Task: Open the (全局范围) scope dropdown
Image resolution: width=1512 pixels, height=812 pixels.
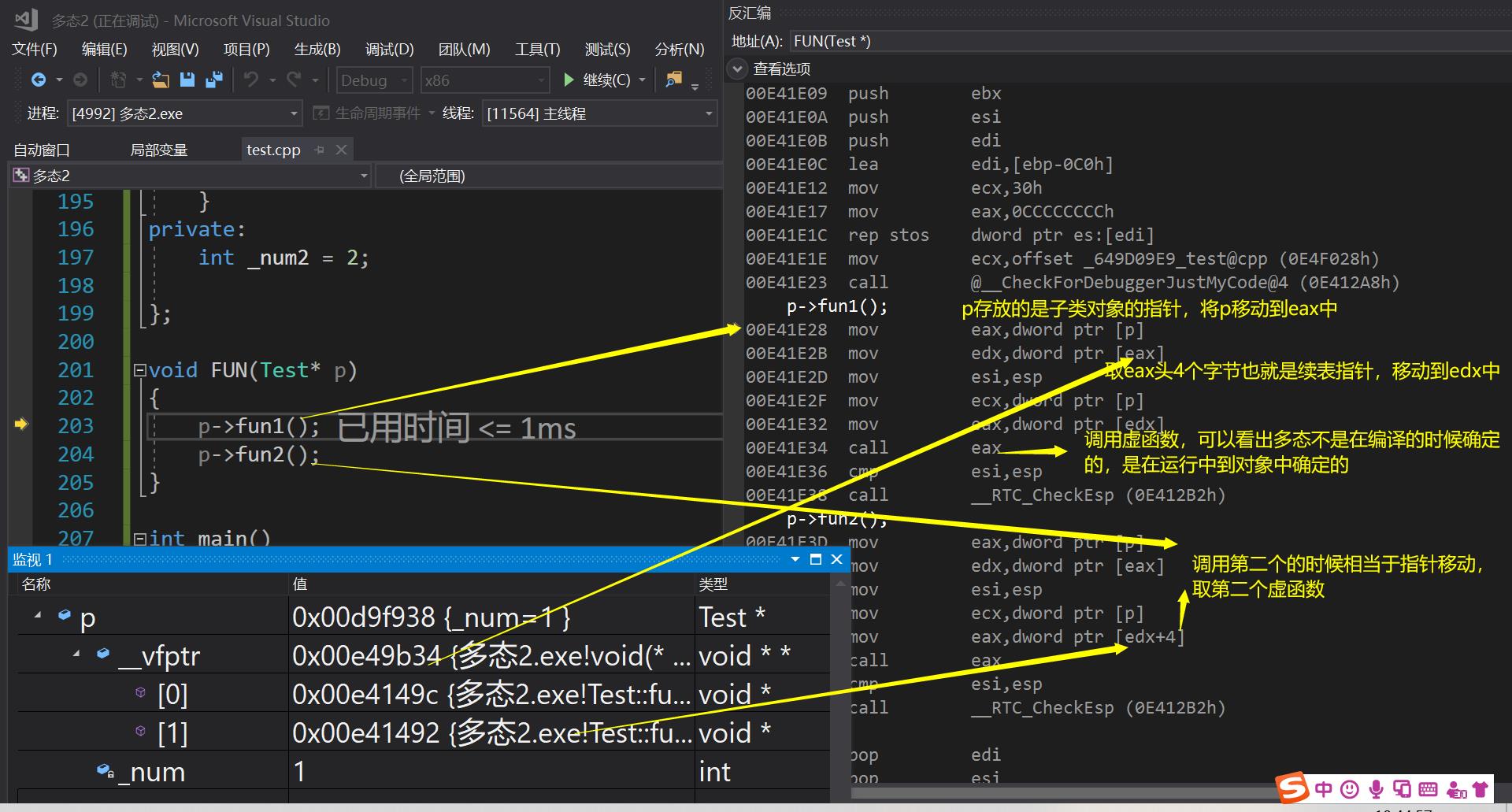Action: click(549, 176)
